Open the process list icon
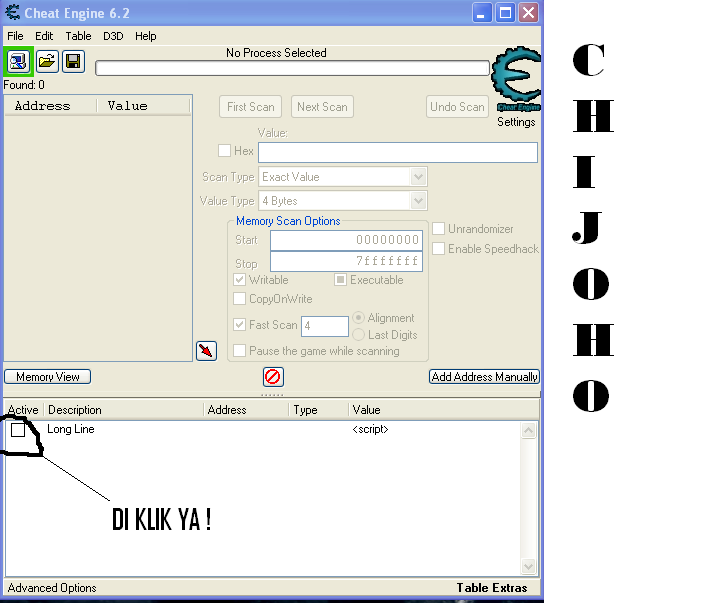 (x=18, y=61)
